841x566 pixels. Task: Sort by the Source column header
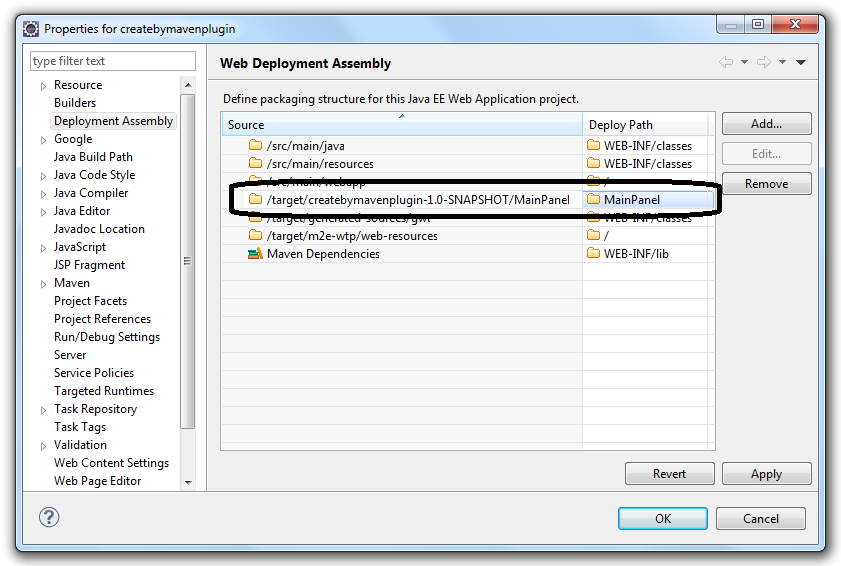401,124
